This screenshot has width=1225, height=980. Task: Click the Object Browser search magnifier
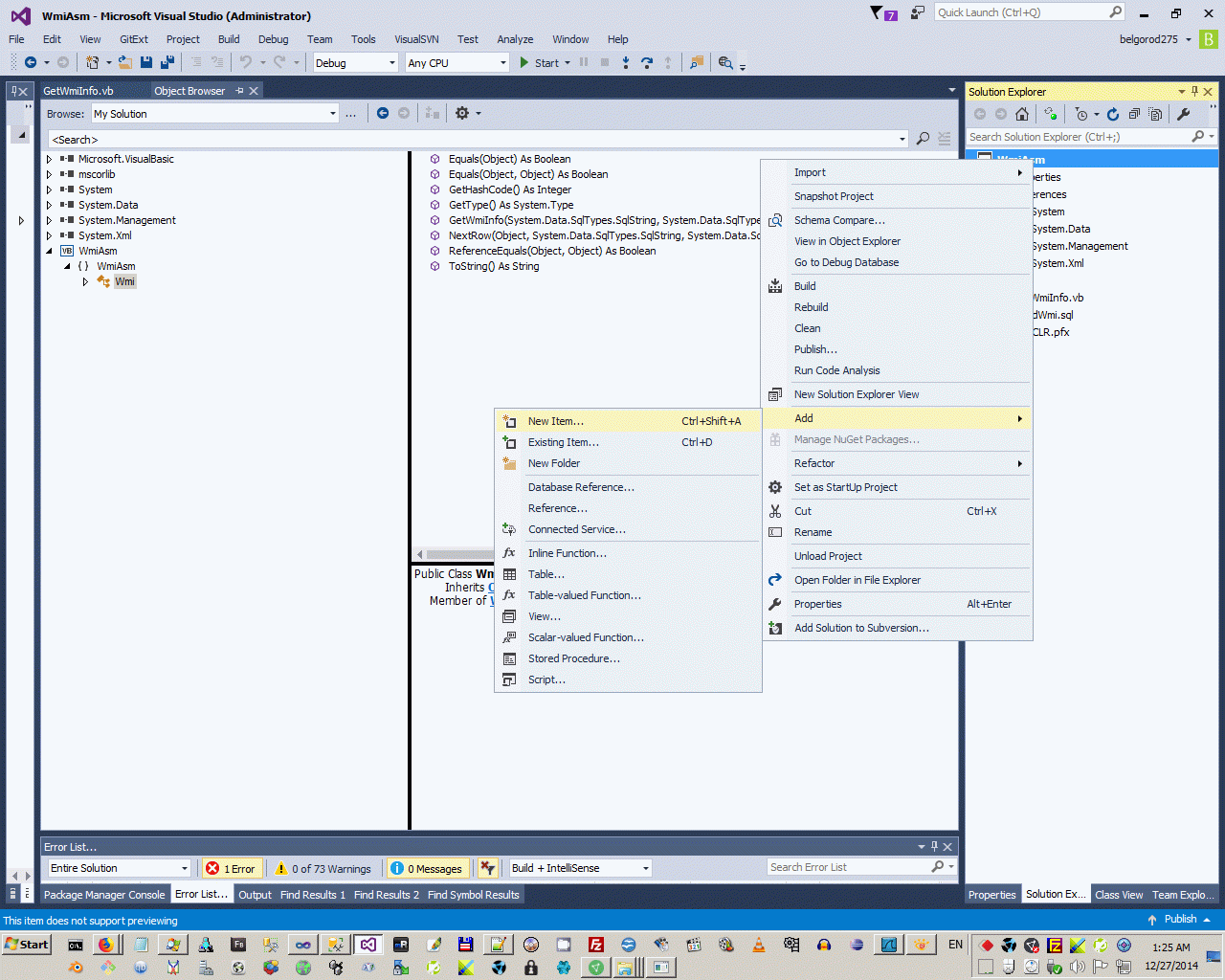pos(923,139)
